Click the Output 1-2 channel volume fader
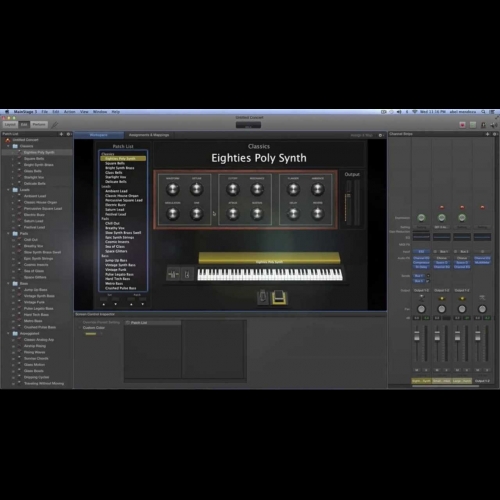The height and width of the screenshot is (500, 500). (x=478, y=337)
